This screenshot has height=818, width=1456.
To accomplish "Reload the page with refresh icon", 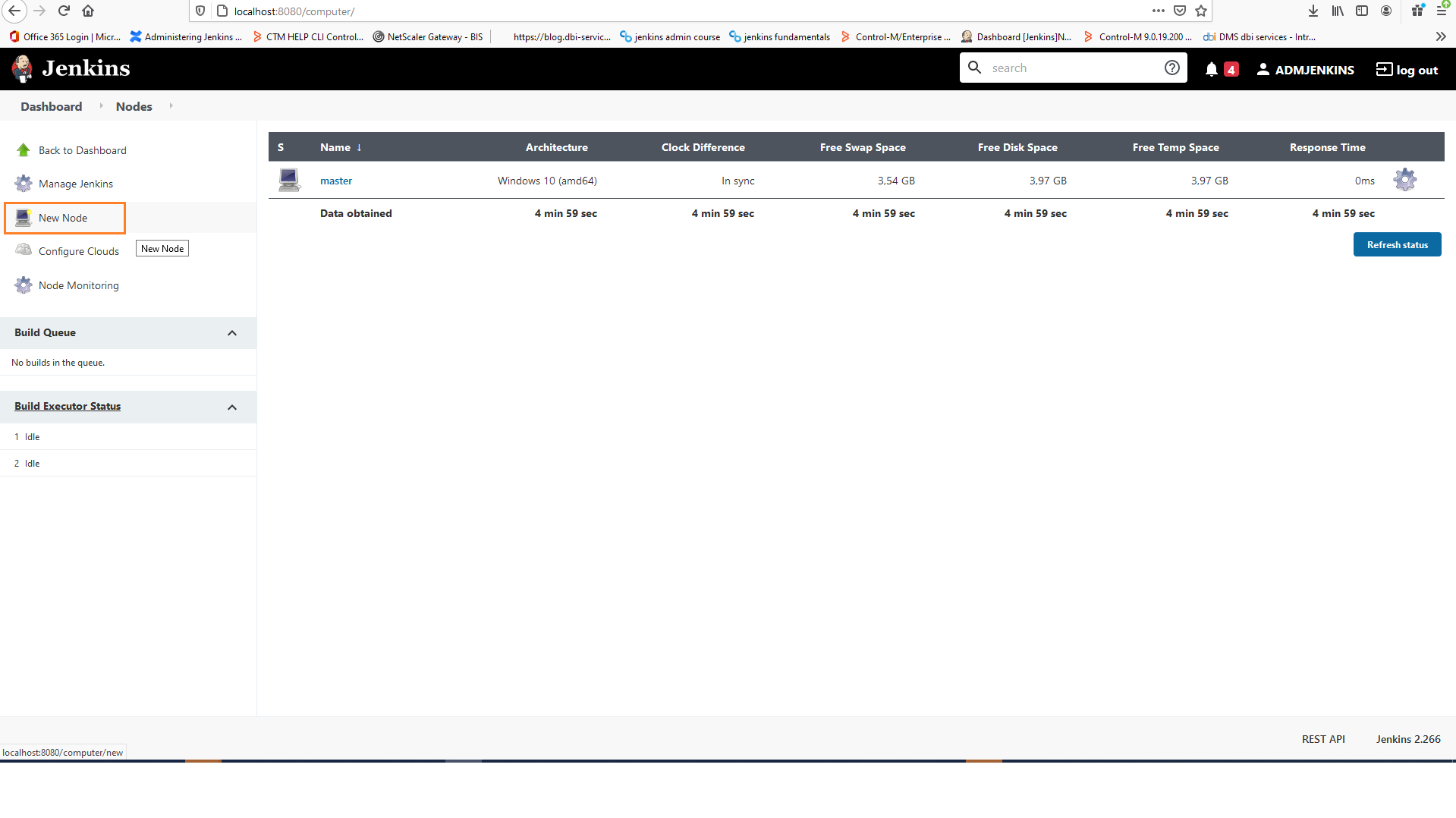I will pyautogui.click(x=64, y=11).
